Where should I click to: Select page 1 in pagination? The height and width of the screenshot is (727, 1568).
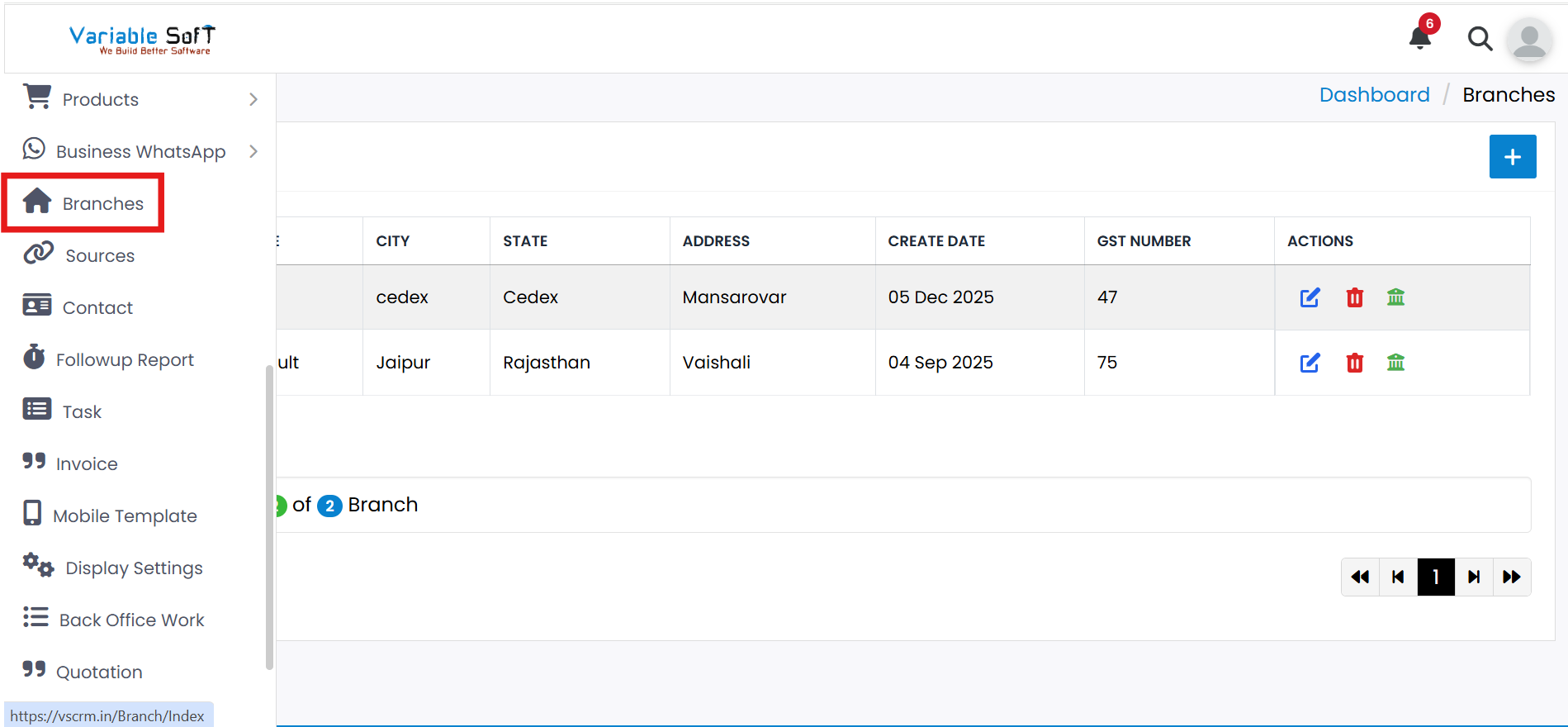pyautogui.click(x=1436, y=577)
